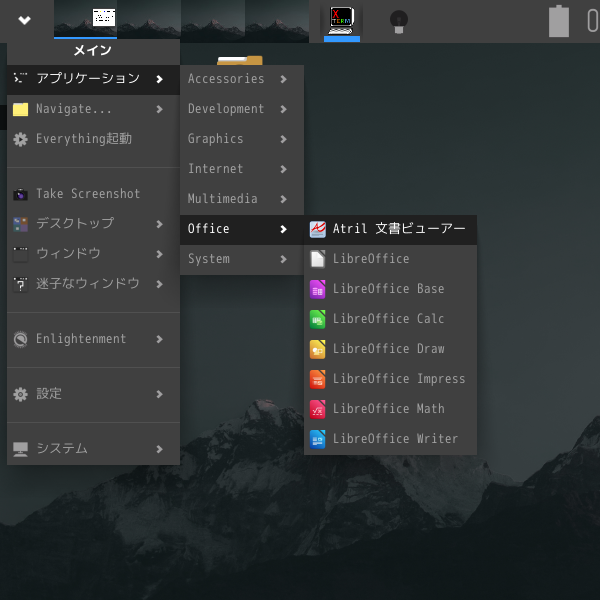This screenshot has width=600, height=600.
Task: Select the アプリケーション menu entry
Action: pos(93,80)
